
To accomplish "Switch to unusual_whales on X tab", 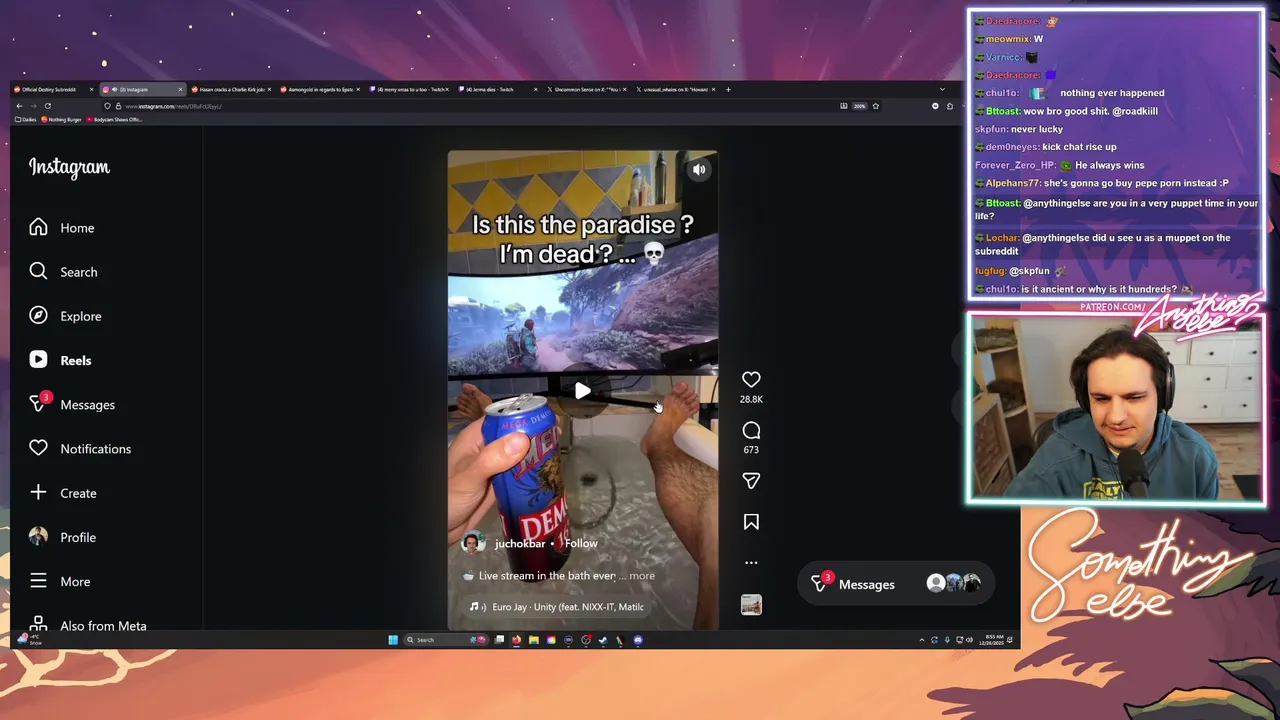I will click(675, 90).
